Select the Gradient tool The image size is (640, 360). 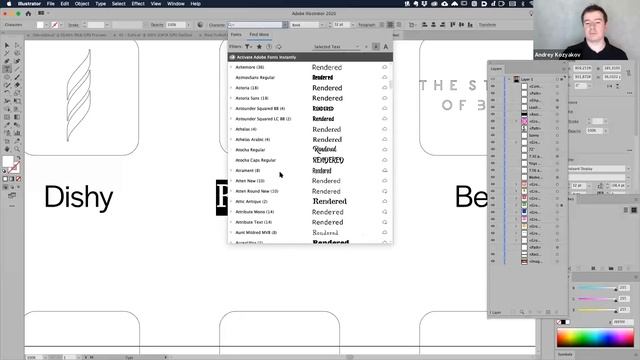pos(17,117)
